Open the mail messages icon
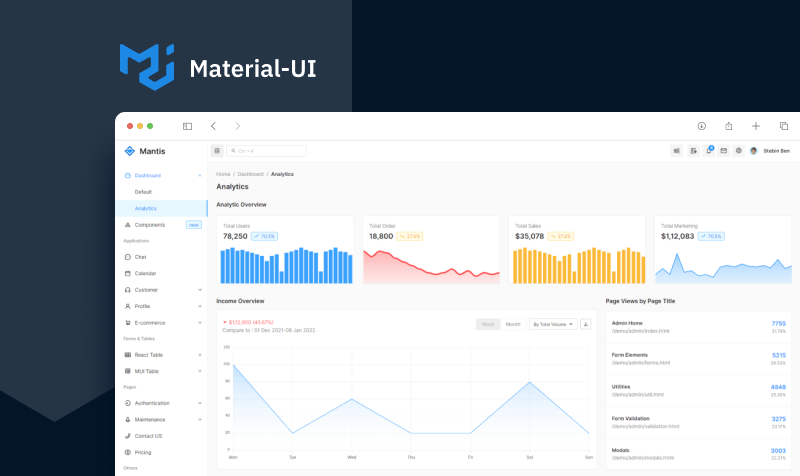Viewport: 800px width, 476px height. 723,151
